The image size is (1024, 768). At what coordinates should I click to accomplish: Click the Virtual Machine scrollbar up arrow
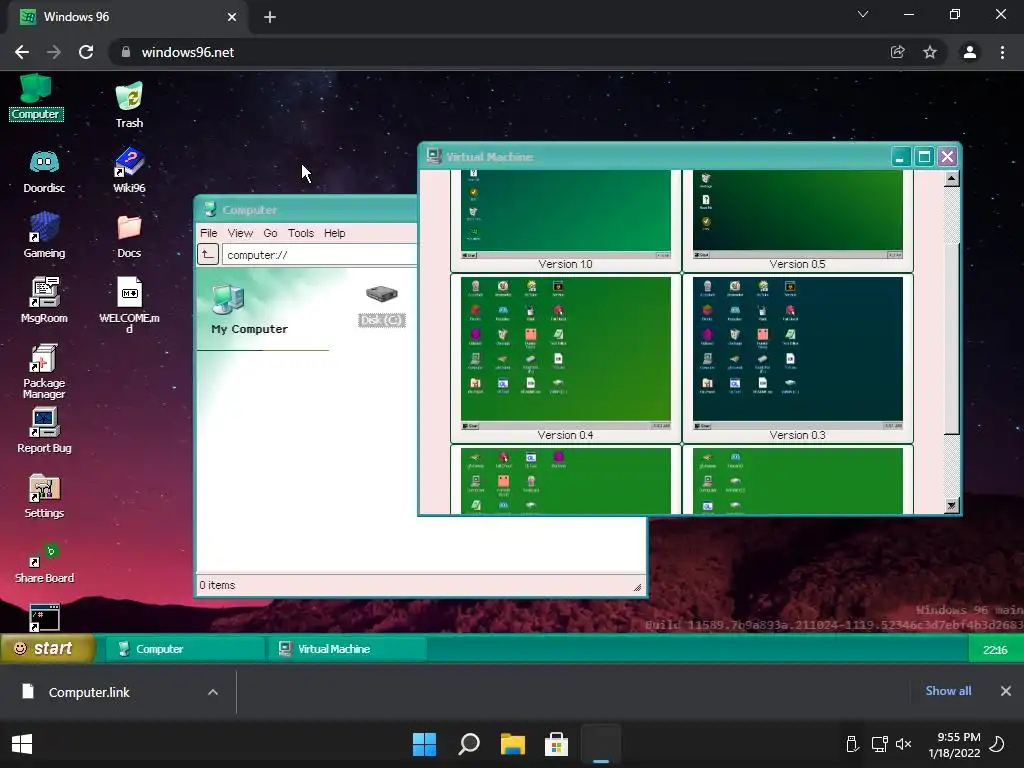[x=952, y=178]
